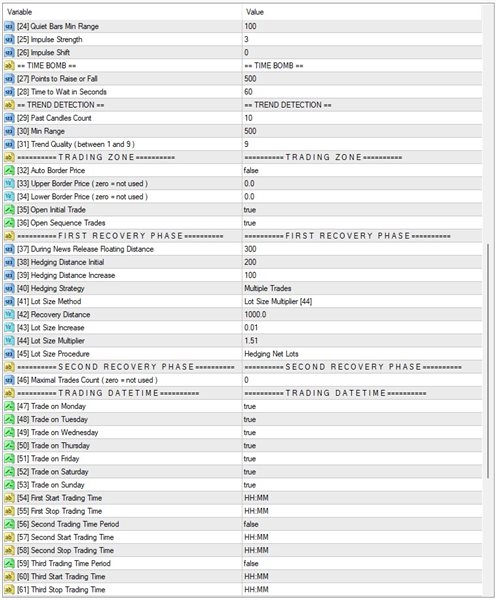Click the double icon for Lower Border Price
This screenshot has width=497, height=600.
[9, 197]
